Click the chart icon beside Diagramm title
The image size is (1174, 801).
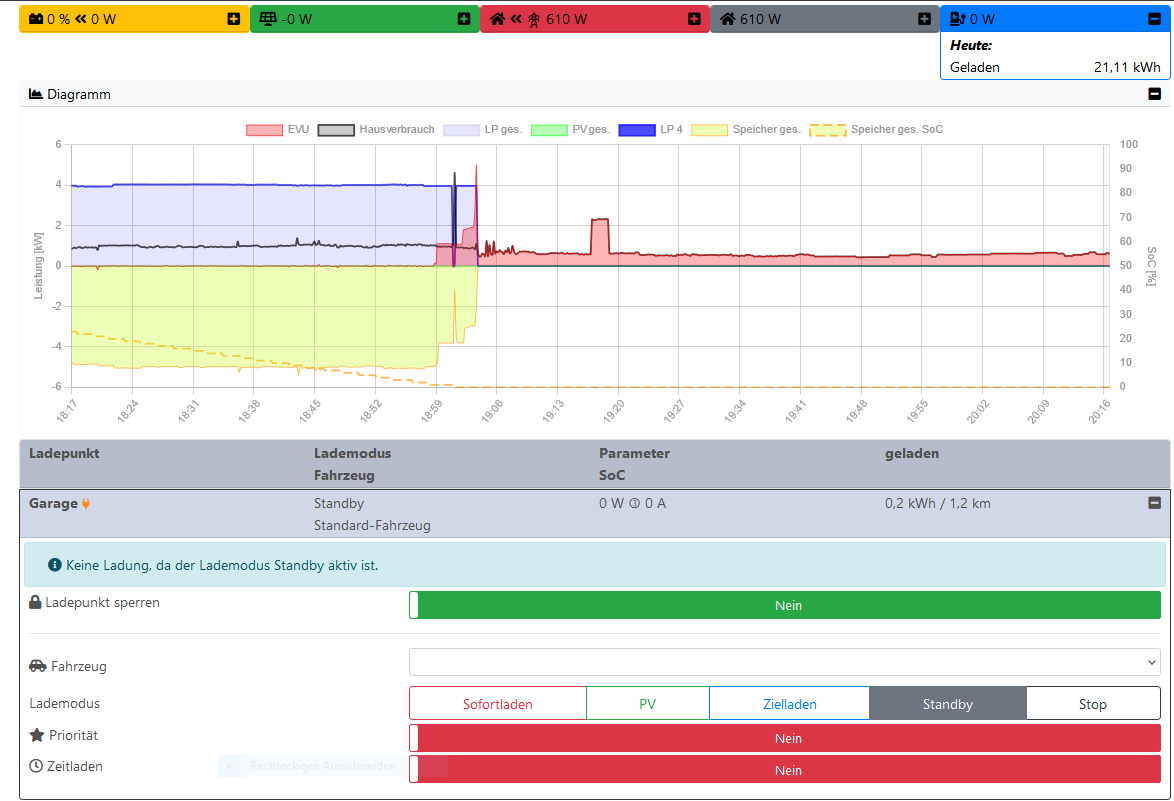coord(36,94)
